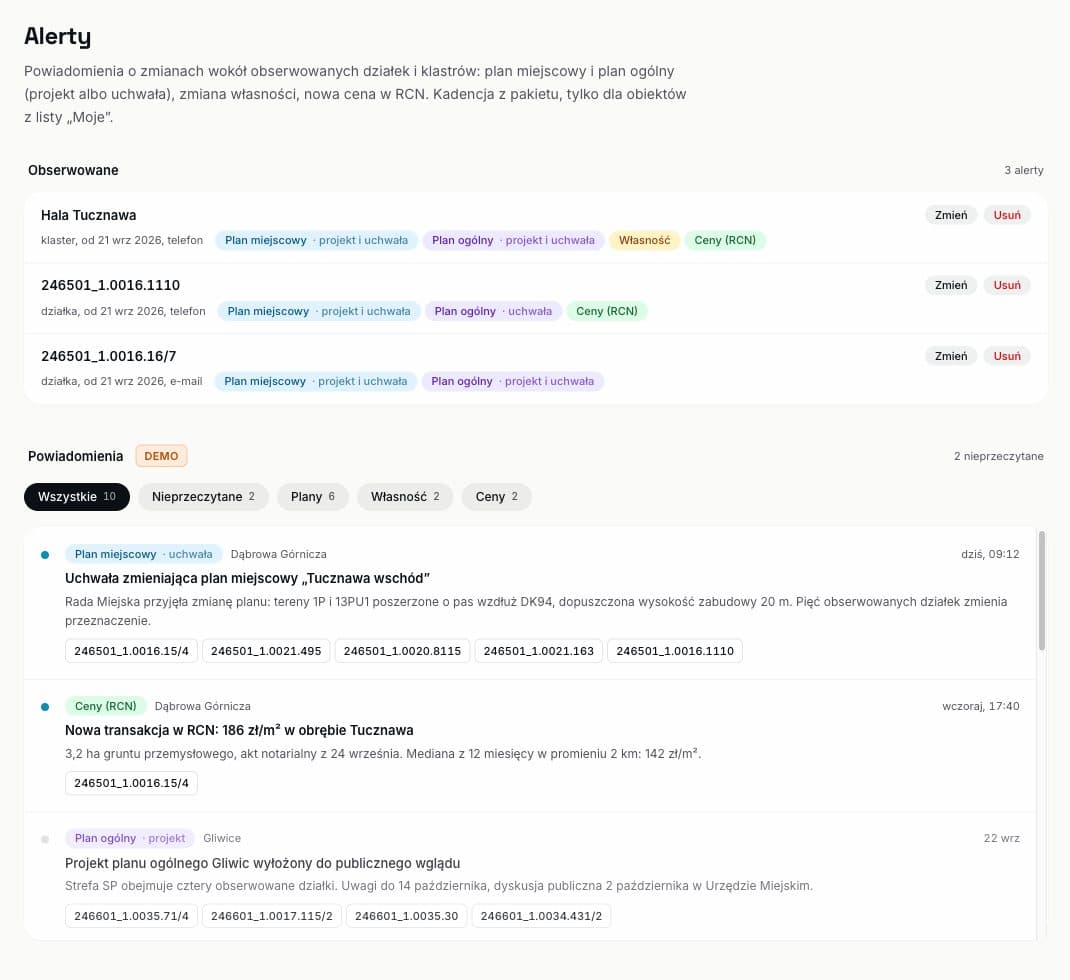Show only Własność notifications
1070x980 pixels.
[x=405, y=497]
